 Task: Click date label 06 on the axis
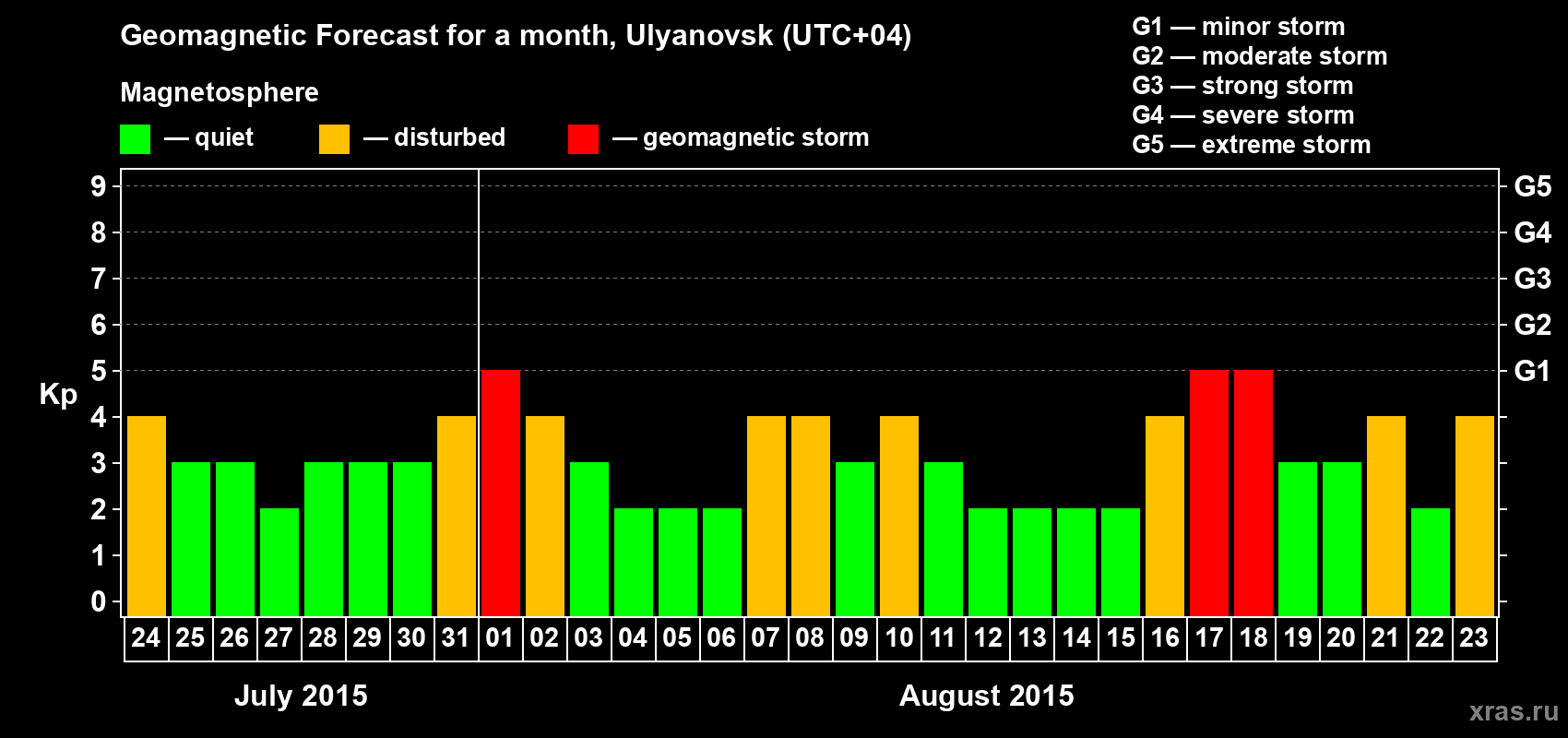pos(721,637)
